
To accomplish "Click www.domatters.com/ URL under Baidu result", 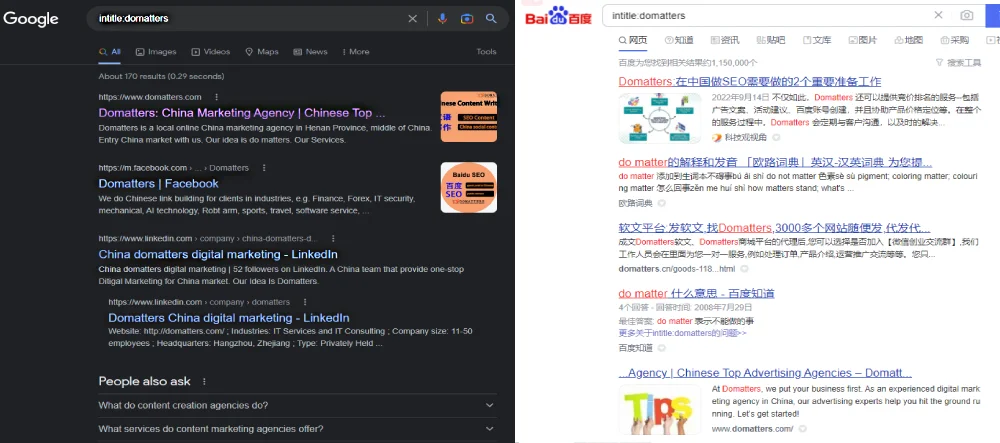I will pos(753,428).
